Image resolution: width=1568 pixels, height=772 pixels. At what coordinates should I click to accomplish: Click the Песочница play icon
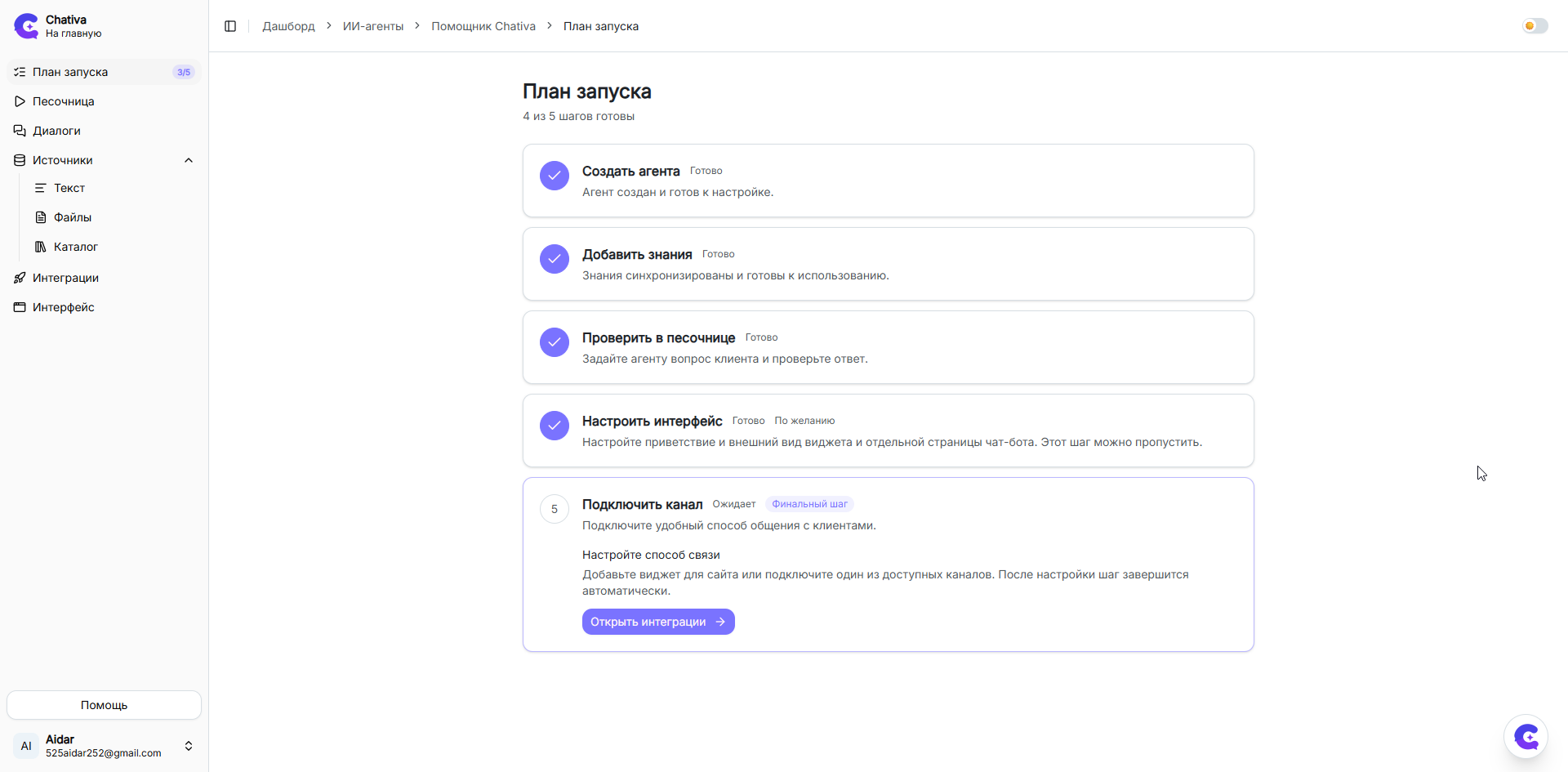coord(20,101)
